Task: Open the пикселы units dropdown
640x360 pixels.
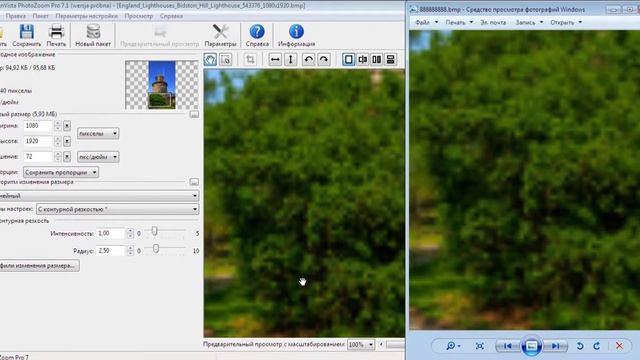Action: click(98, 133)
